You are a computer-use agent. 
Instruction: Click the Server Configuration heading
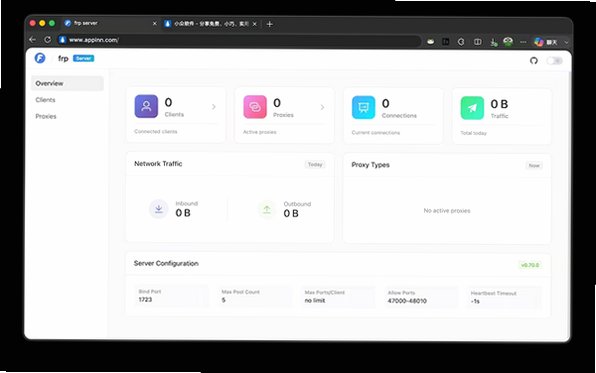click(166, 263)
